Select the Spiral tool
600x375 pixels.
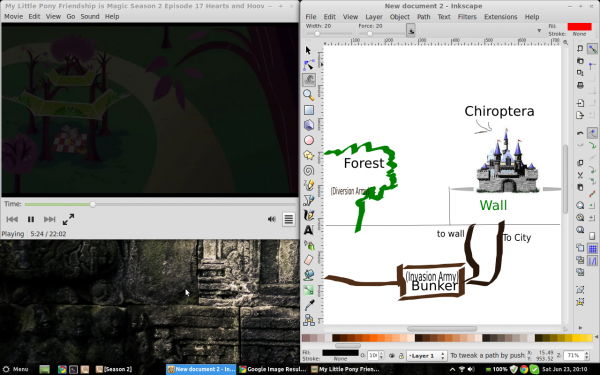point(309,170)
